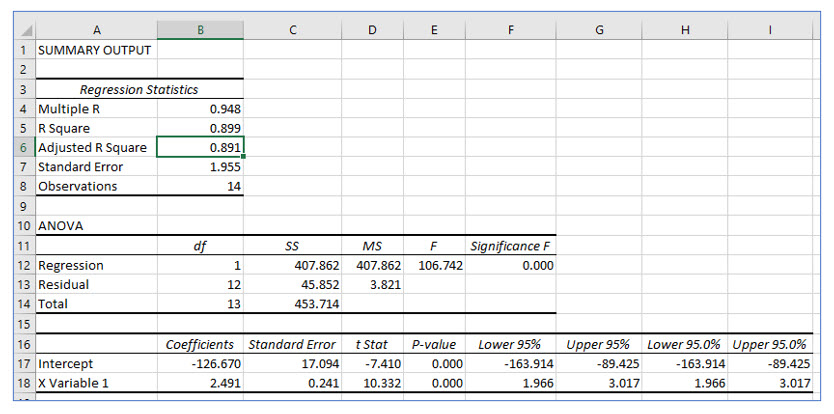The image size is (834, 414).
Task: Select column C header
Action: 293,30
